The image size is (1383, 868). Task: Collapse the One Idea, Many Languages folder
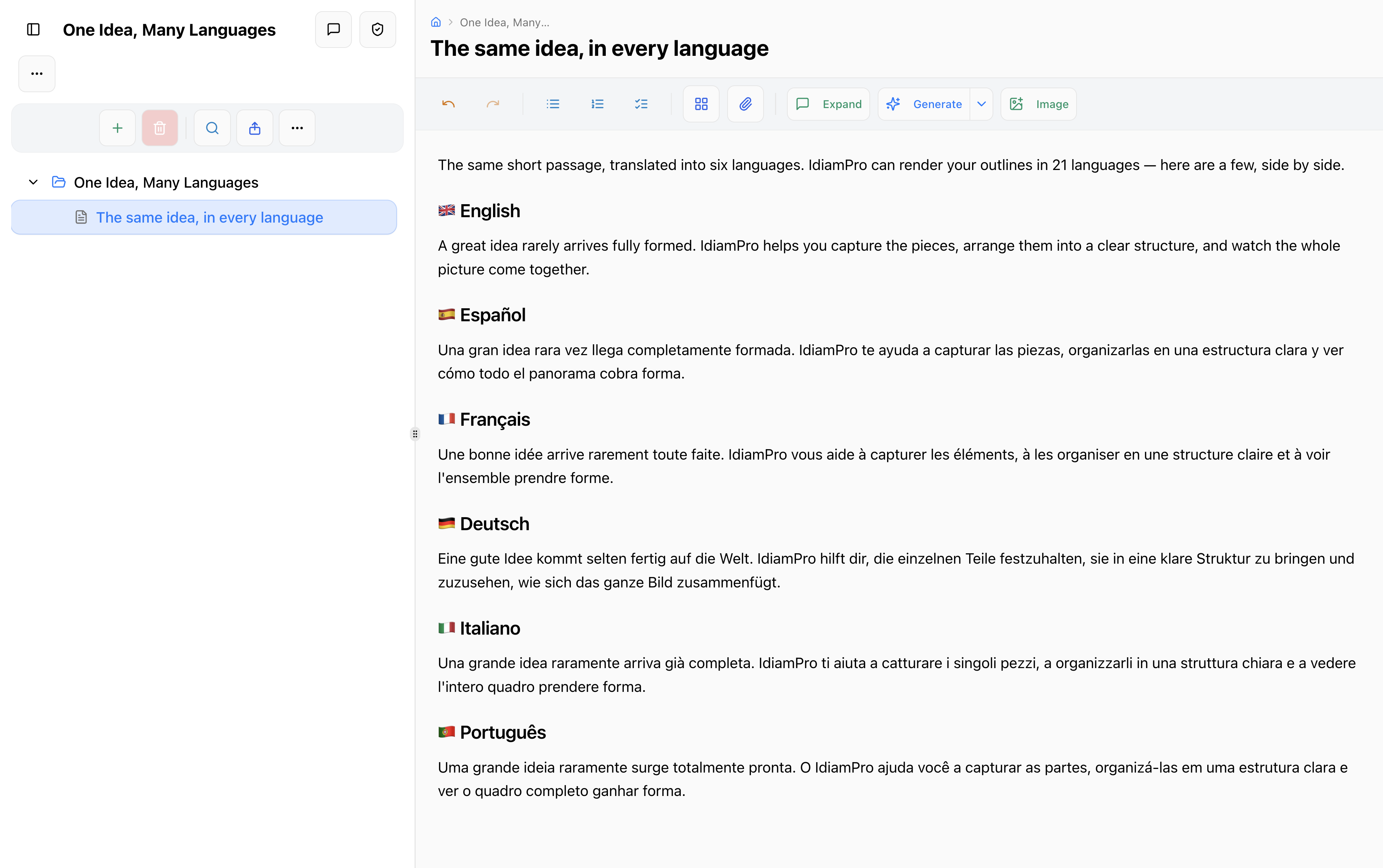click(x=33, y=183)
